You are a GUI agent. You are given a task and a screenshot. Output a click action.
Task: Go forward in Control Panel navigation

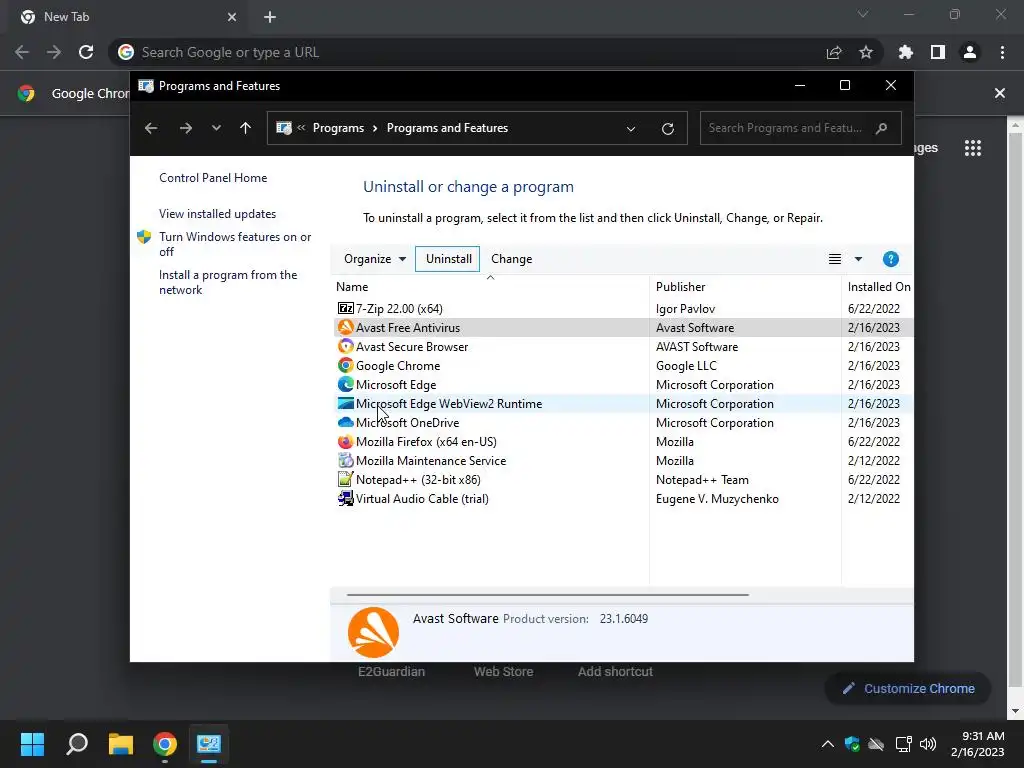tap(186, 128)
